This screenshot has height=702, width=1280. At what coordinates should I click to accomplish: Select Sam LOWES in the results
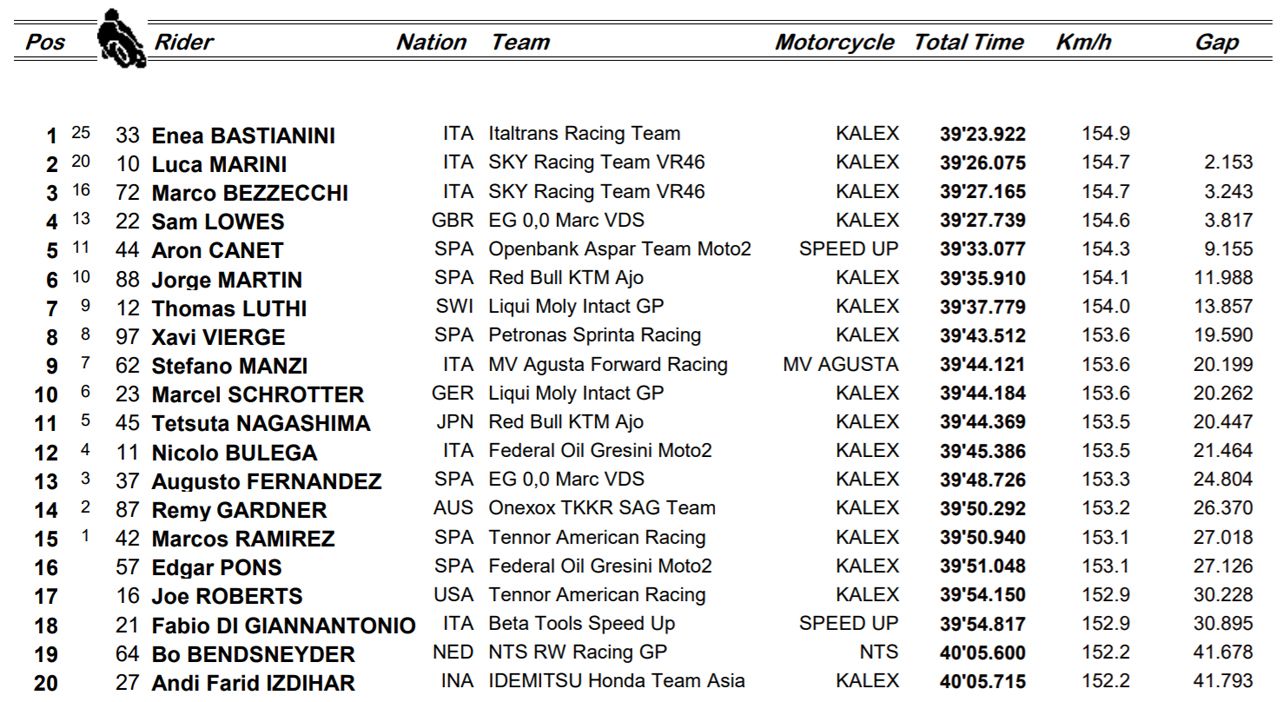click(x=218, y=222)
